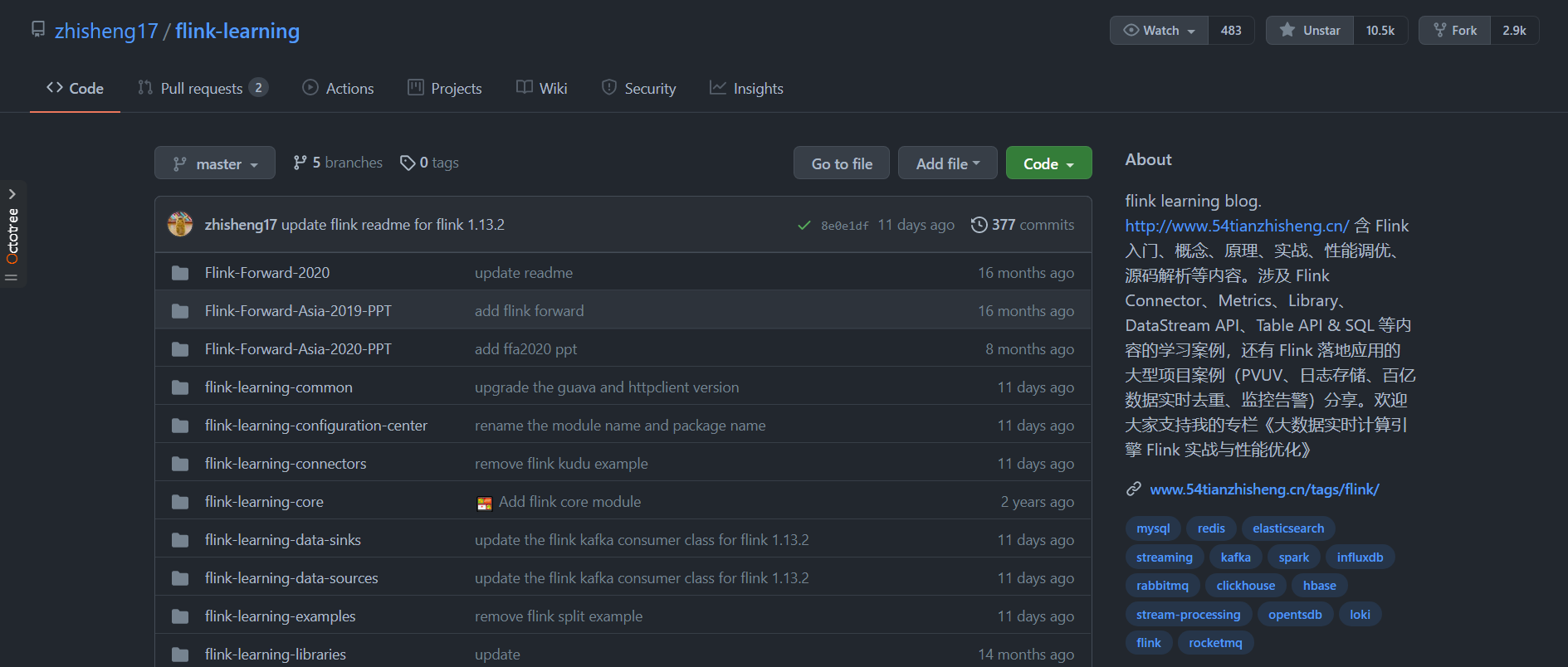Click the emoji icon before Add flink core module

485,503
